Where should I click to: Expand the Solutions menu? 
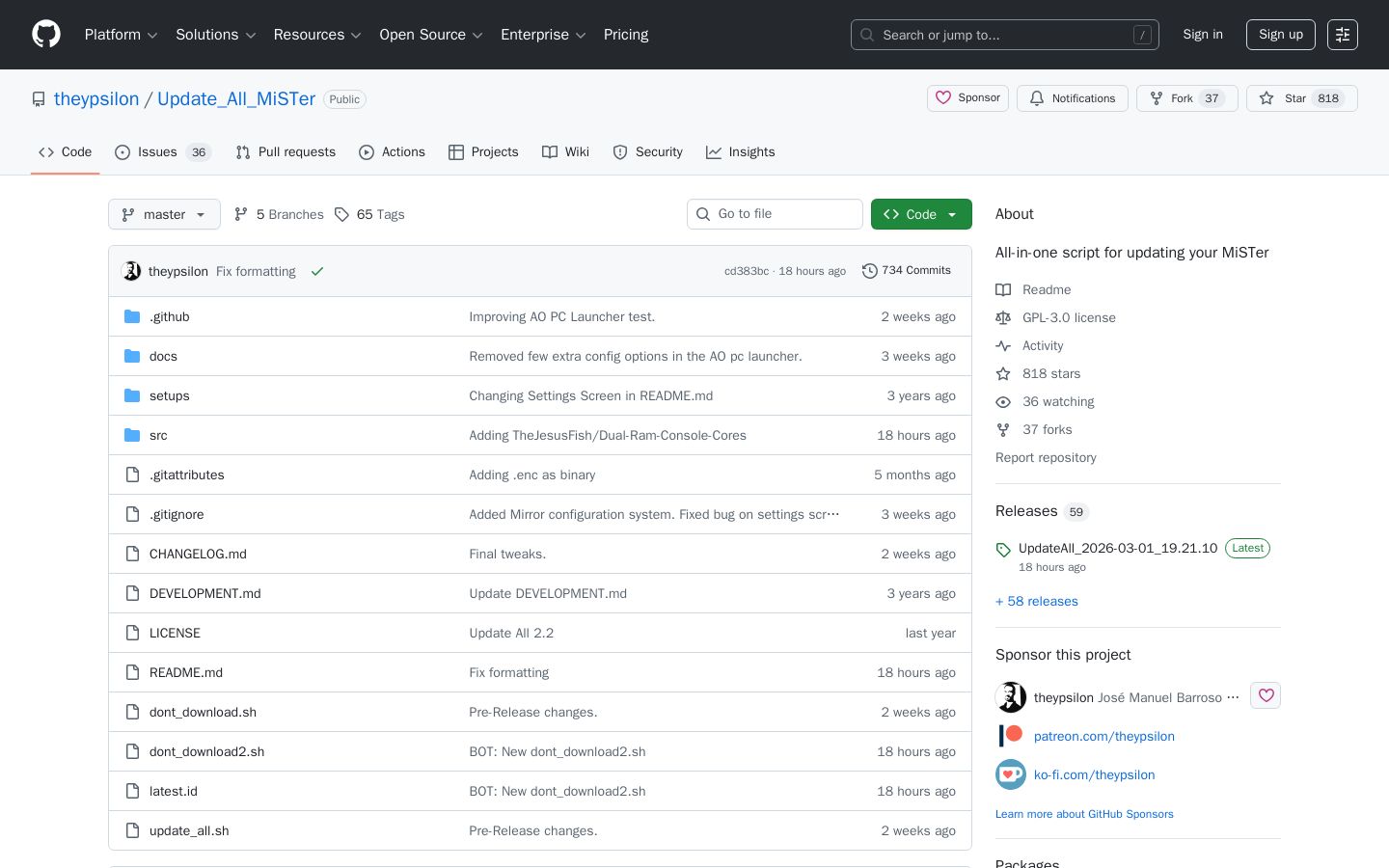tap(216, 35)
